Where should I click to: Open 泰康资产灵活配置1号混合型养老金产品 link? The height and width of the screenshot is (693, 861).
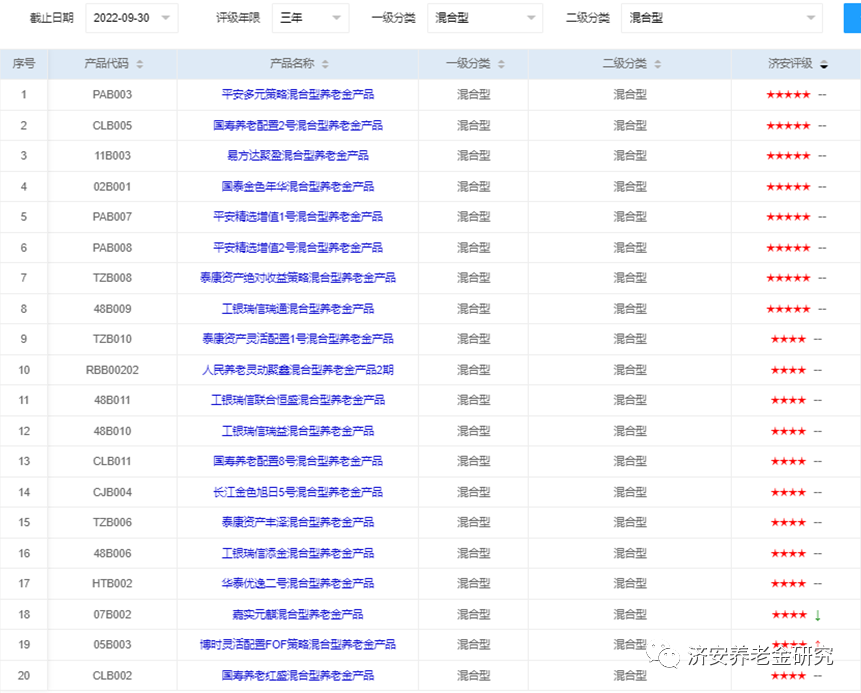298,338
